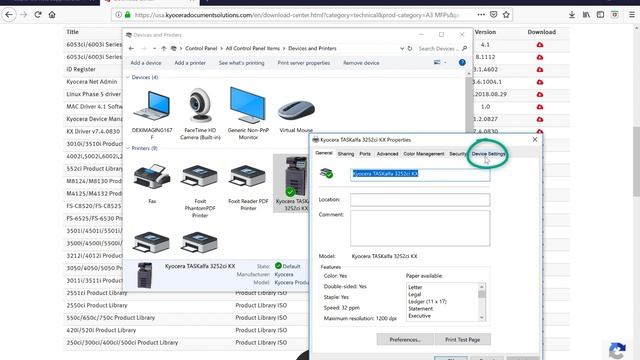Viewport: 640px width, 360px height.
Task: Open the Device Settings tab
Action: click(488, 154)
